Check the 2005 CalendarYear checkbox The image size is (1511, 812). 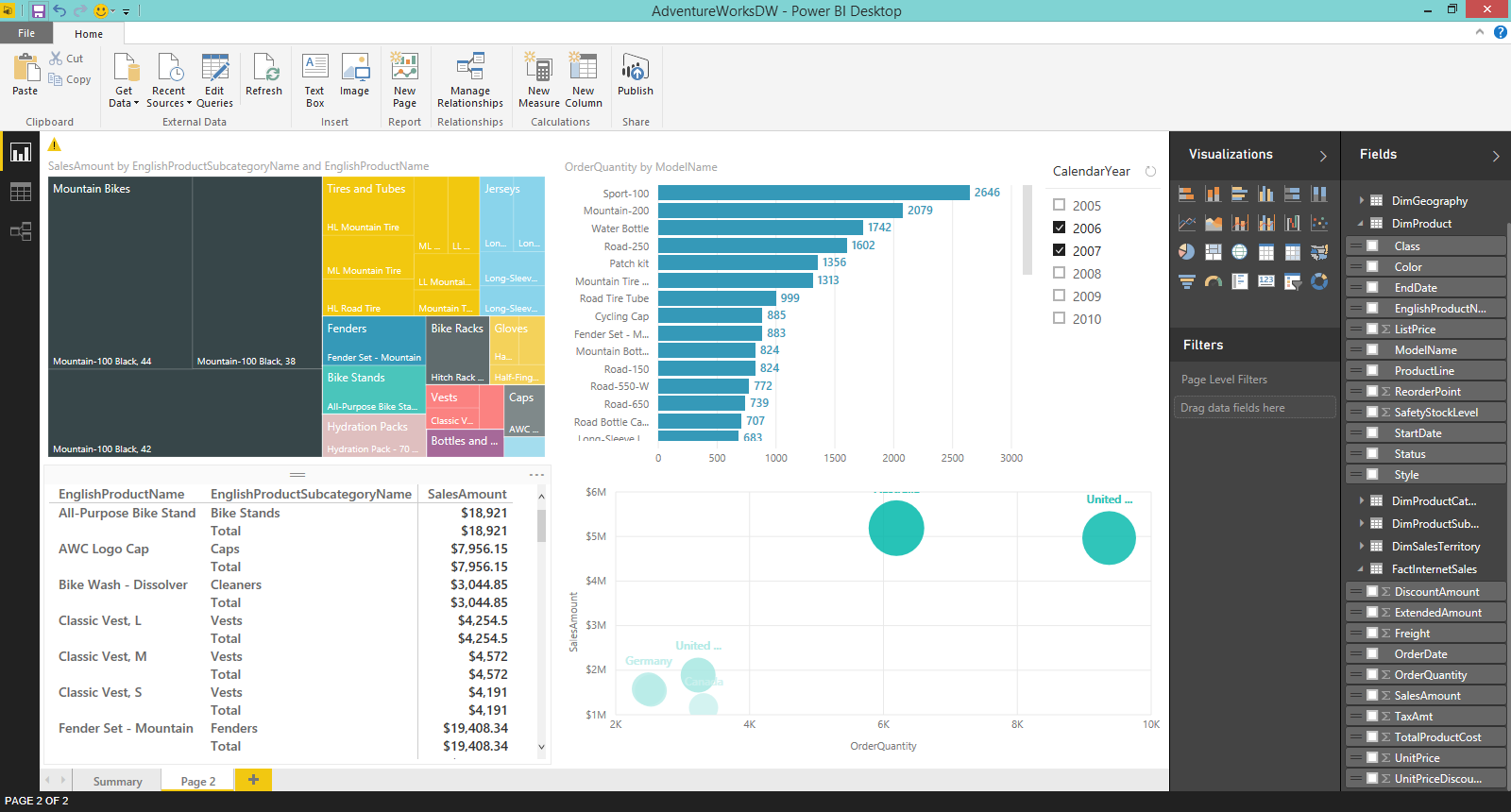1060,205
